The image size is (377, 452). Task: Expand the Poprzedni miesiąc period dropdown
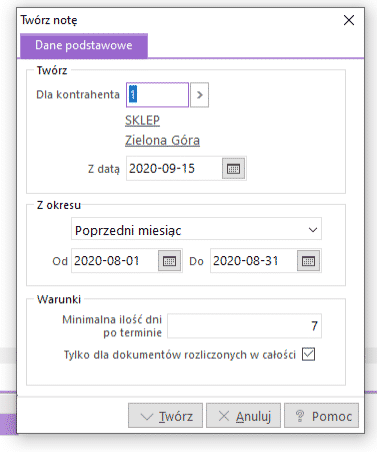313,230
